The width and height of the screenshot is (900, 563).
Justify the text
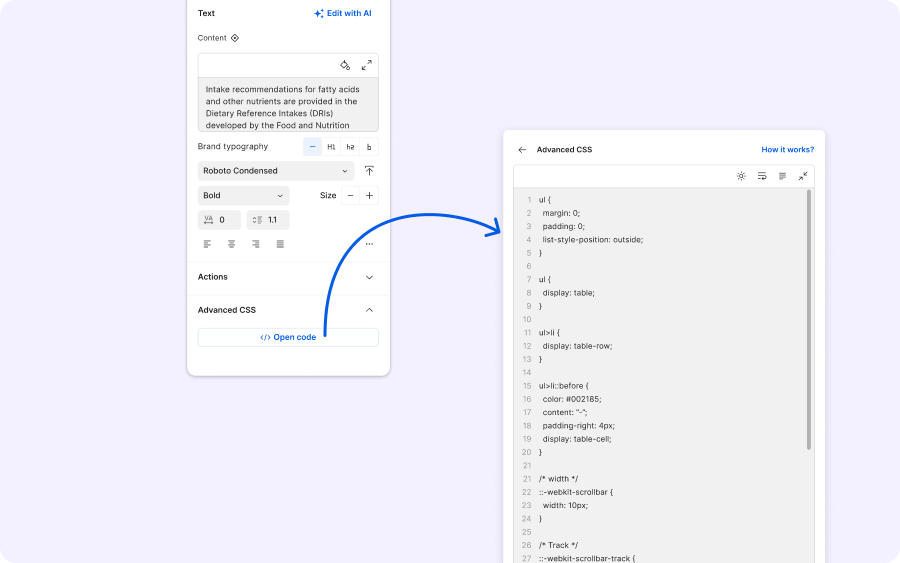(280, 244)
